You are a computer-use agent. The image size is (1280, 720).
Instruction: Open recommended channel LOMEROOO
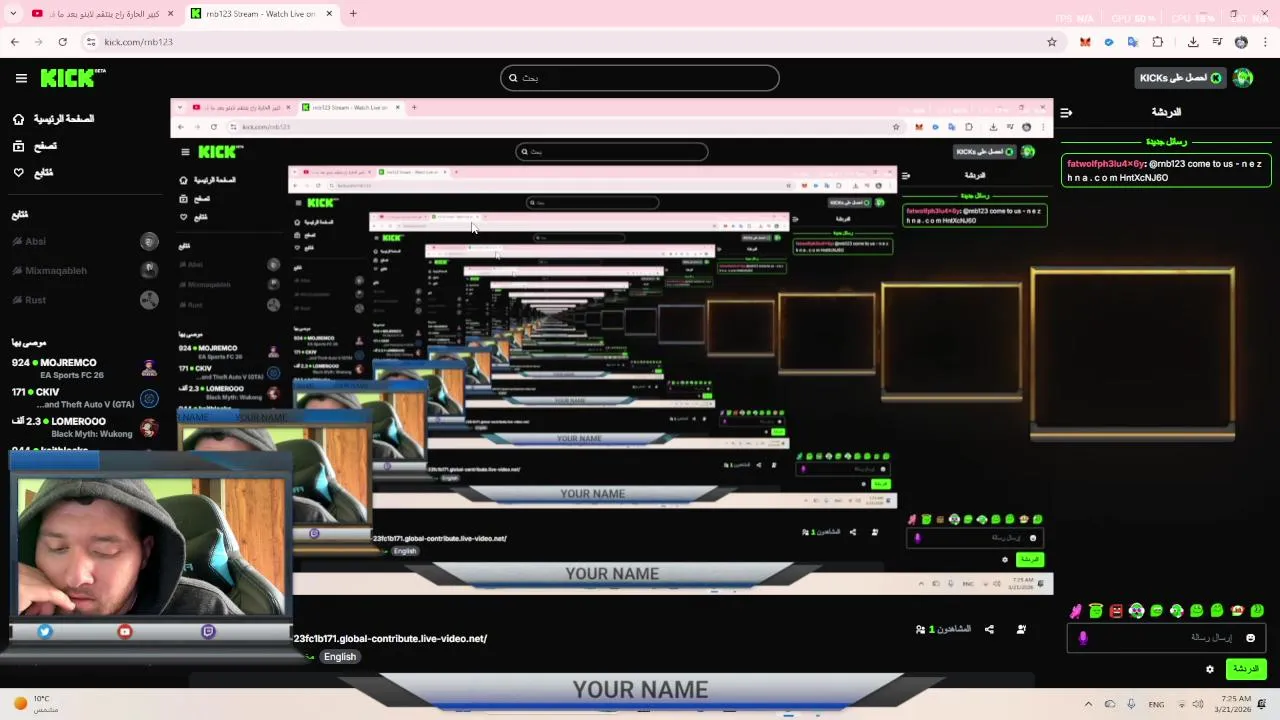tap(84, 427)
